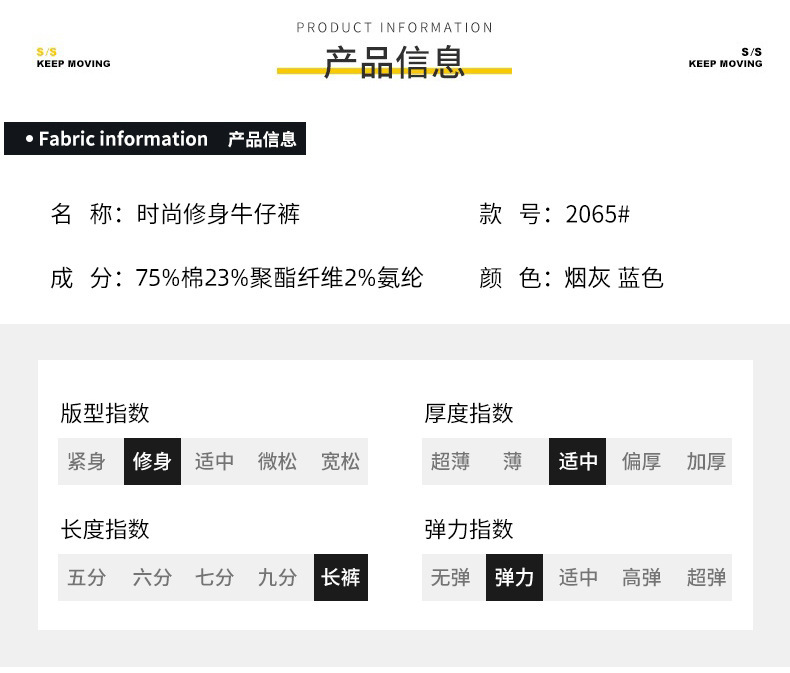
Task: Select 适中 under 厚度指数
Action: [x=577, y=461]
